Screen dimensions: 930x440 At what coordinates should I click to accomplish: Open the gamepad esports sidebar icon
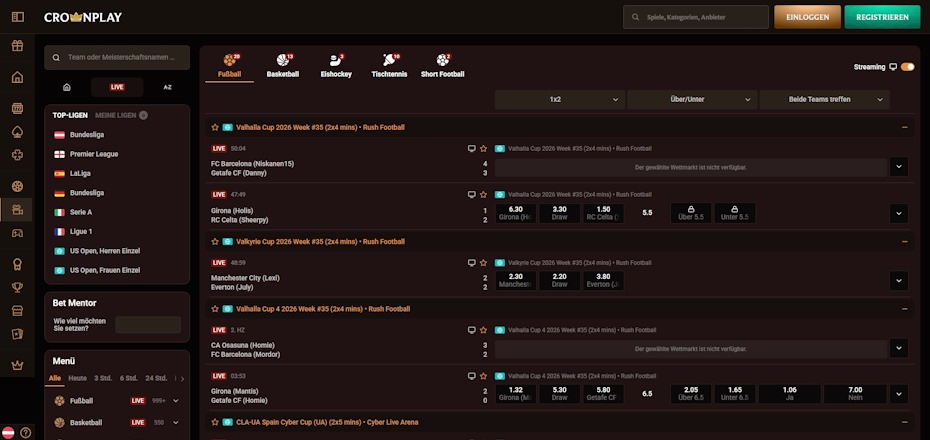(18, 233)
